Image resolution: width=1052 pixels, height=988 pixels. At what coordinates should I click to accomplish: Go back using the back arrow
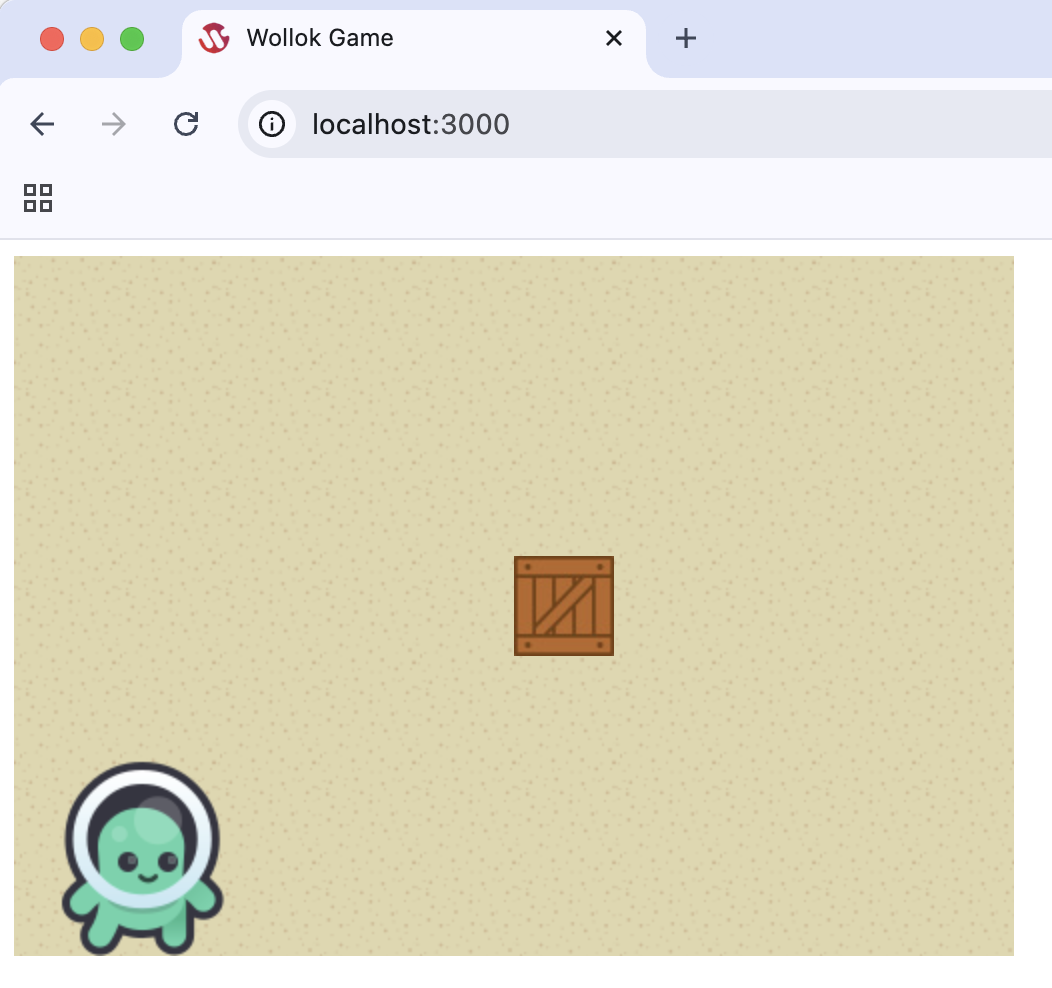tap(42, 124)
